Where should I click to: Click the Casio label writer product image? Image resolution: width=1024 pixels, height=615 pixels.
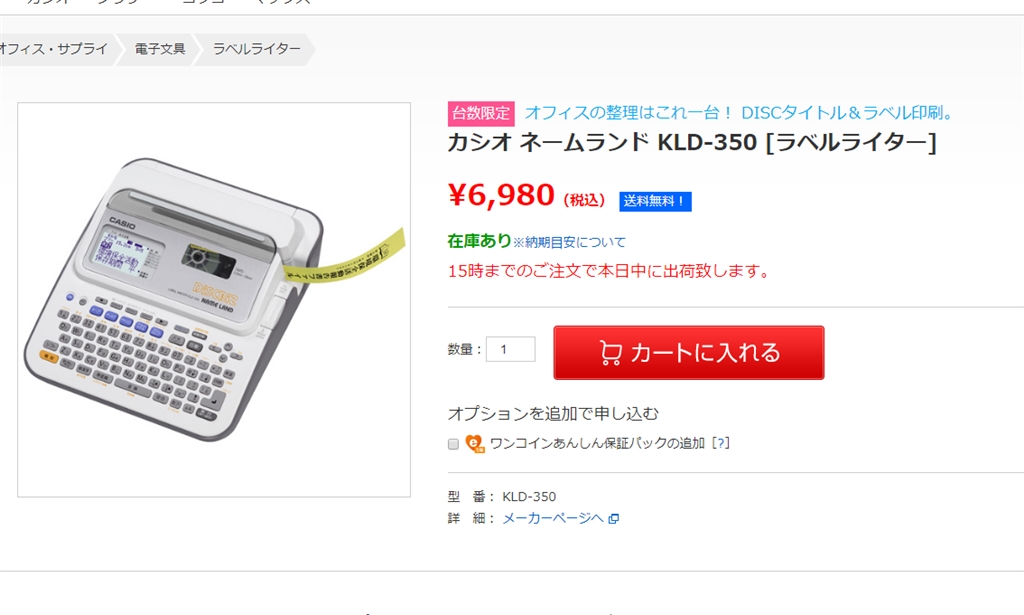tap(214, 300)
